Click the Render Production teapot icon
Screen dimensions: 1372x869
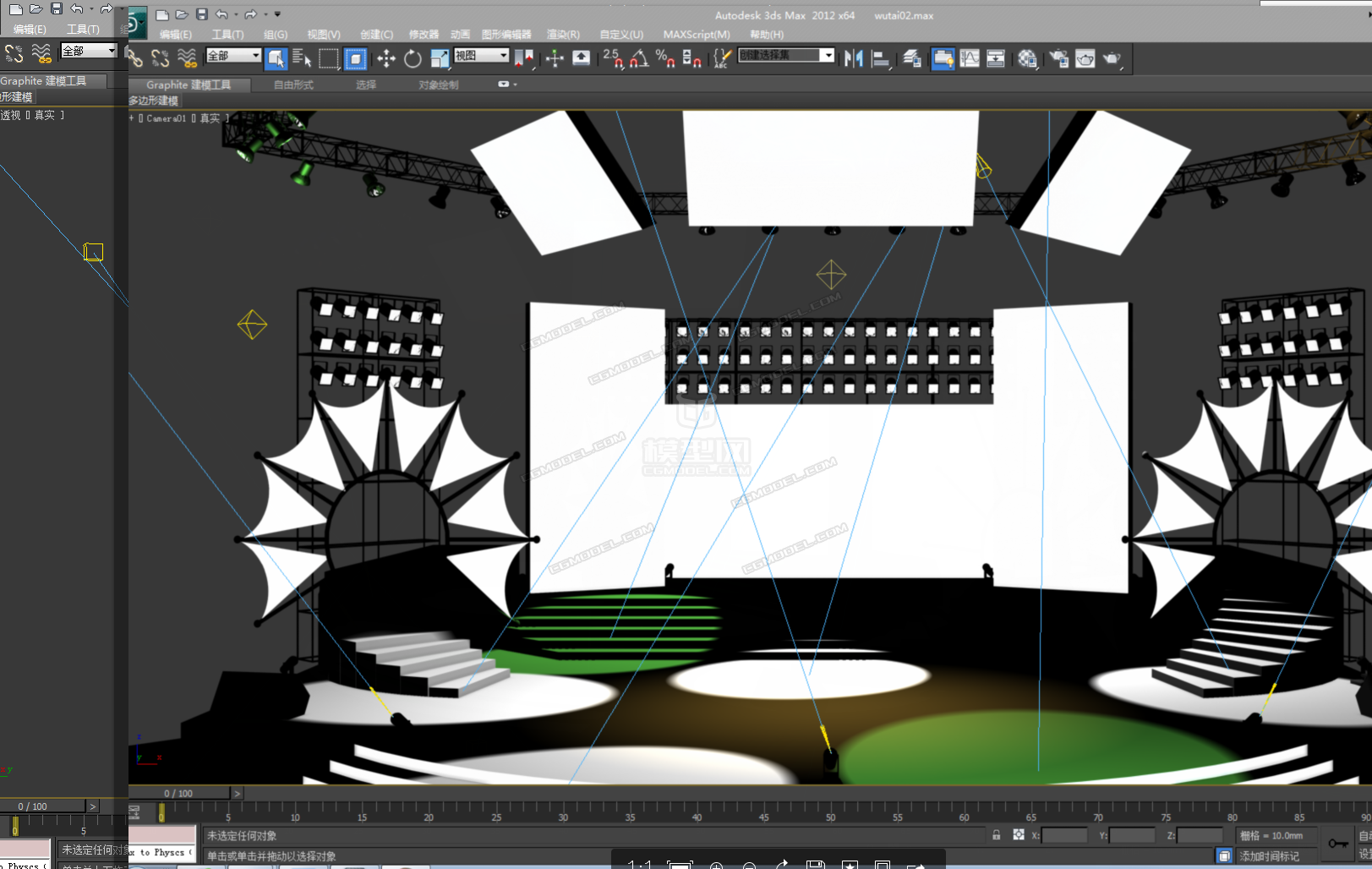(1112, 58)
